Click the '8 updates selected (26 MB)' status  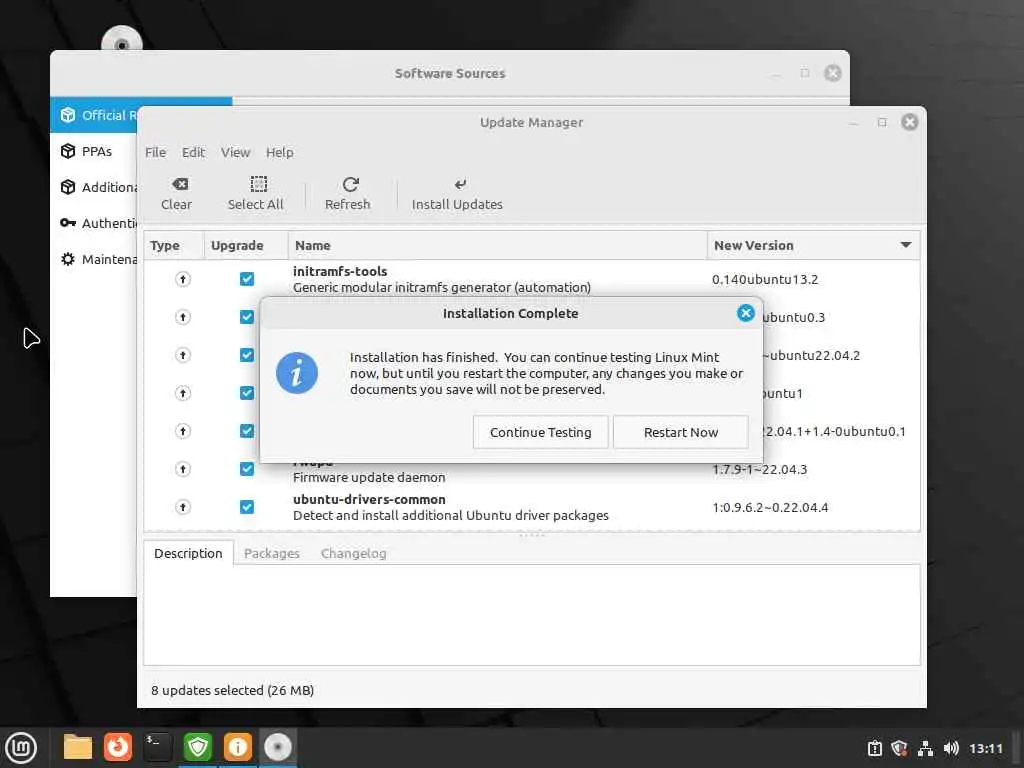(x=232, y=690)
